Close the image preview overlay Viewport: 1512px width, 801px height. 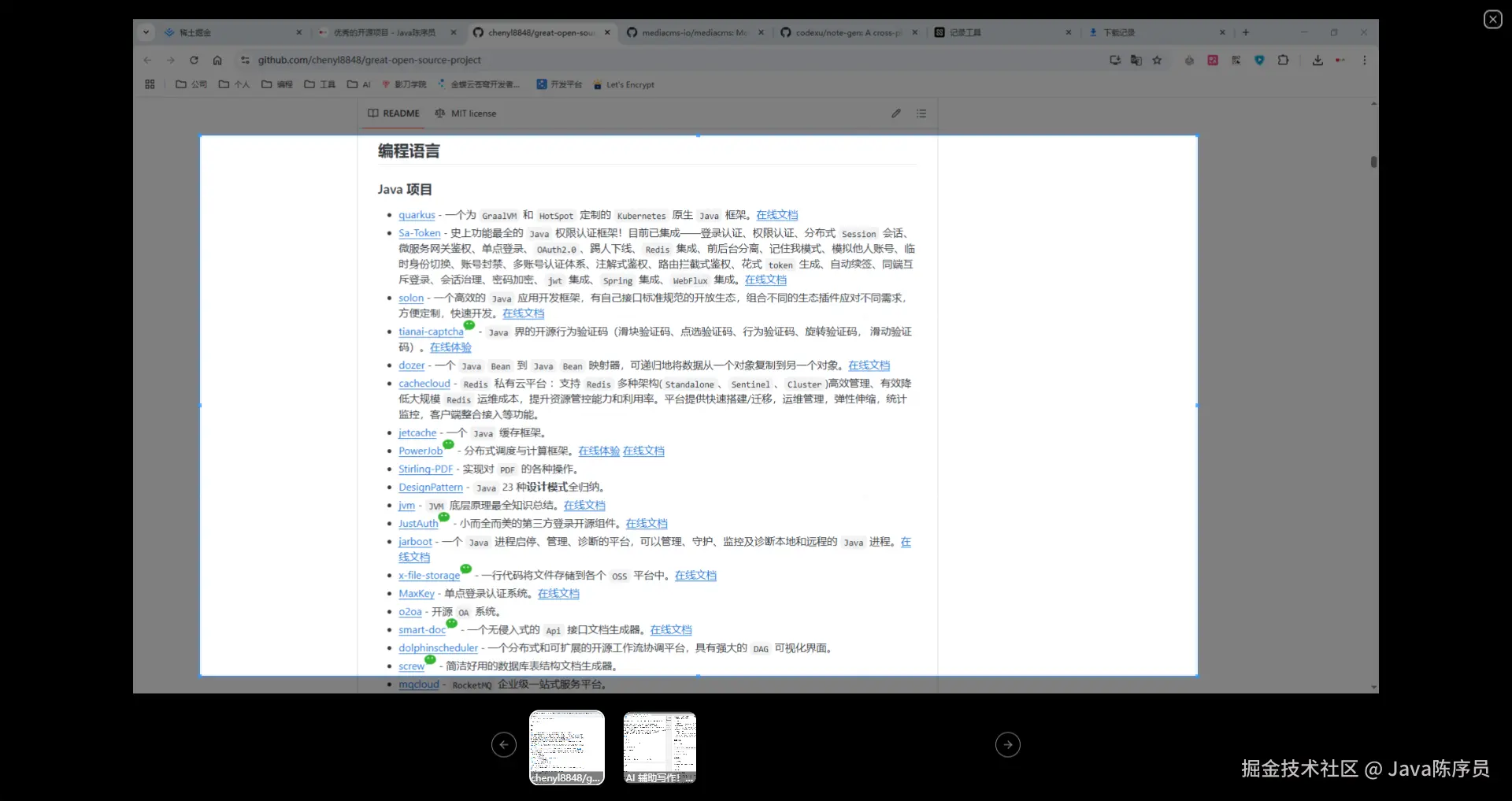[x=1492, y=20]
